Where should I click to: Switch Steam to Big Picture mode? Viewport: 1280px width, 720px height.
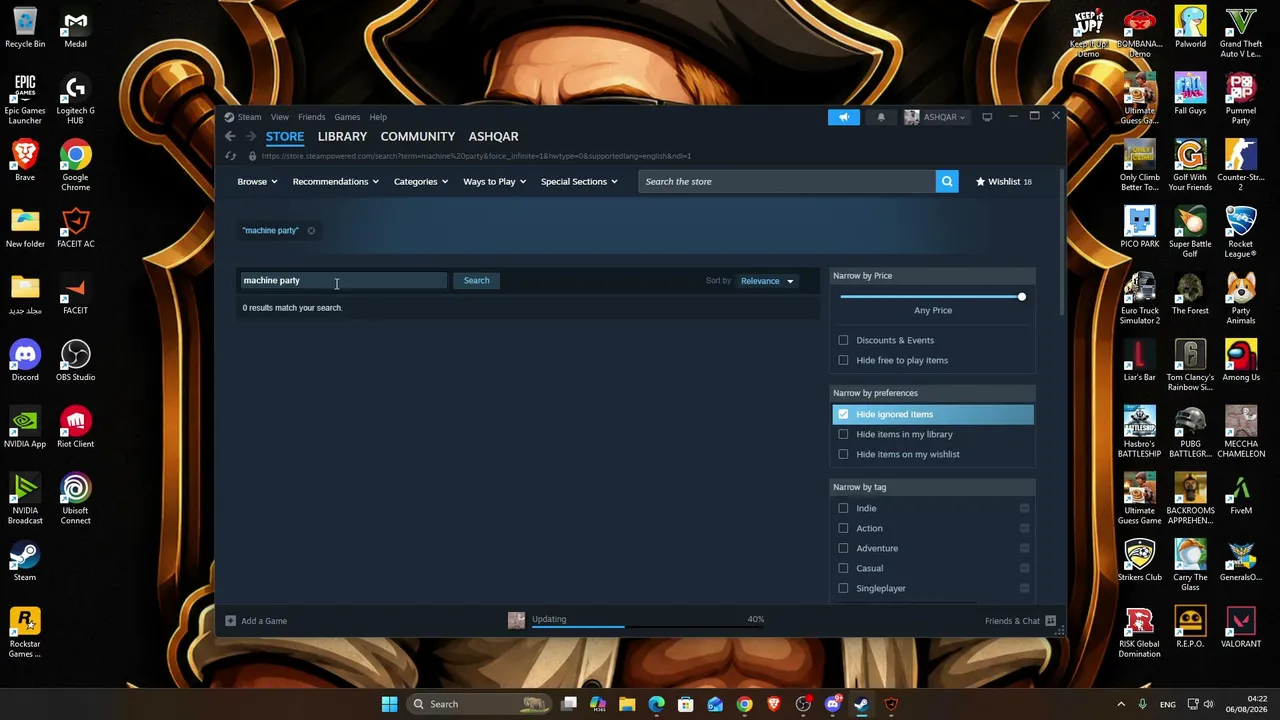[987, 117]
